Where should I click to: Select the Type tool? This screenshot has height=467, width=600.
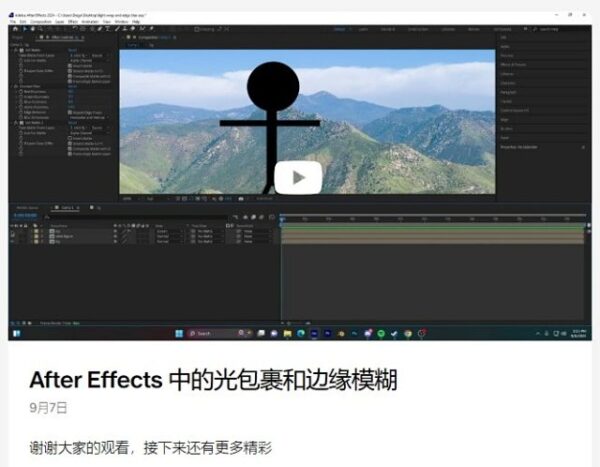click(108, 29)
